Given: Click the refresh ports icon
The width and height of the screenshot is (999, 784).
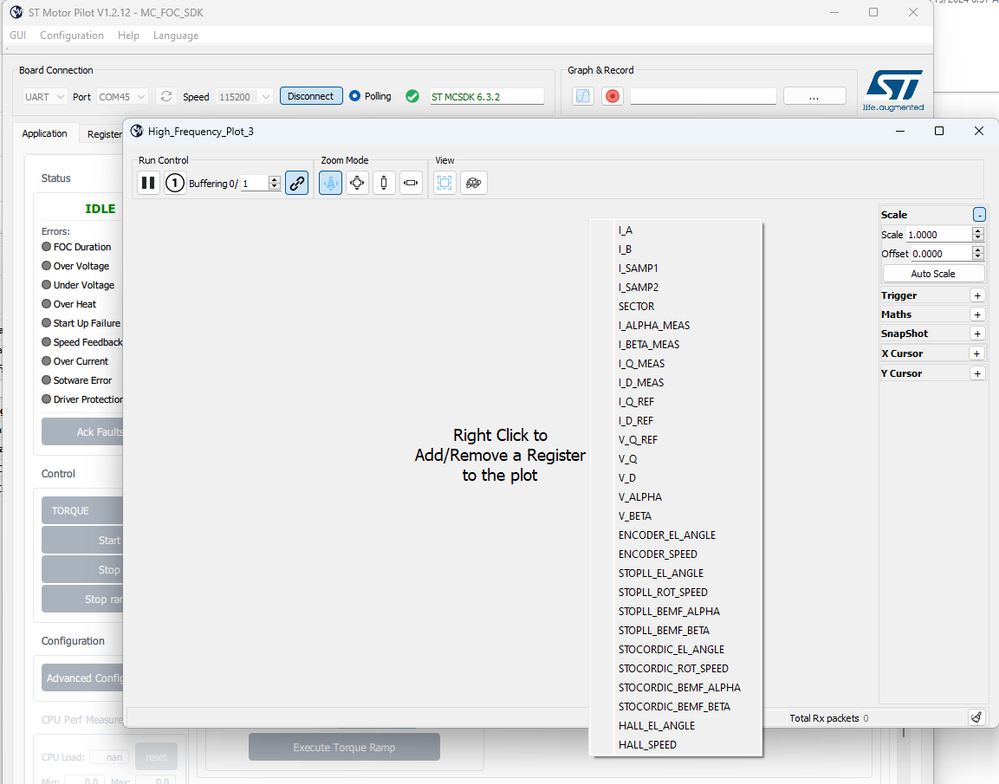Looking at the screenshot, I should click(x=166, y=96).
